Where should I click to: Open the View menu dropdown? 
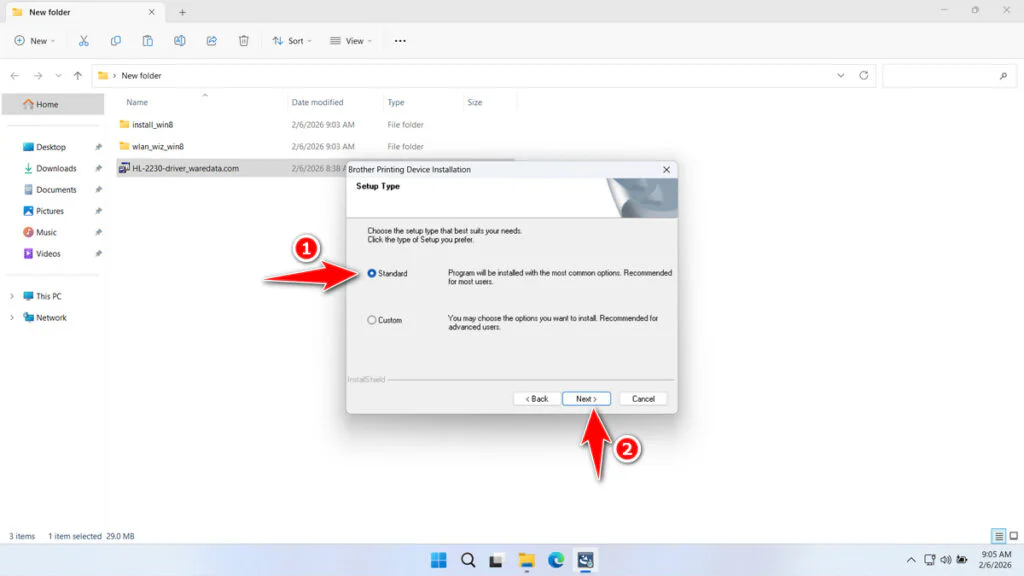pyautogui.click(x=351, y=40)
